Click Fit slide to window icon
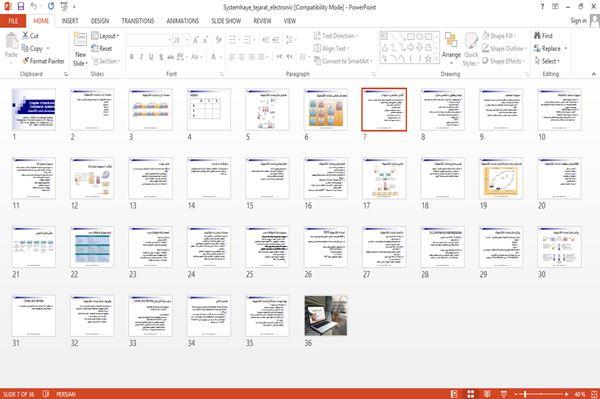 point(595,394)
